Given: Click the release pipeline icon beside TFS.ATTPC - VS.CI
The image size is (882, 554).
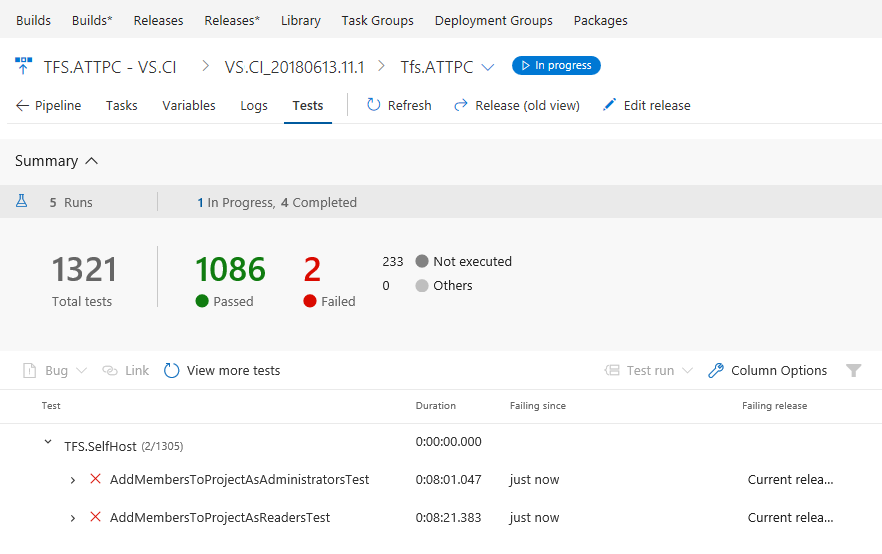Looking at the screenshot, I should 23,66.
